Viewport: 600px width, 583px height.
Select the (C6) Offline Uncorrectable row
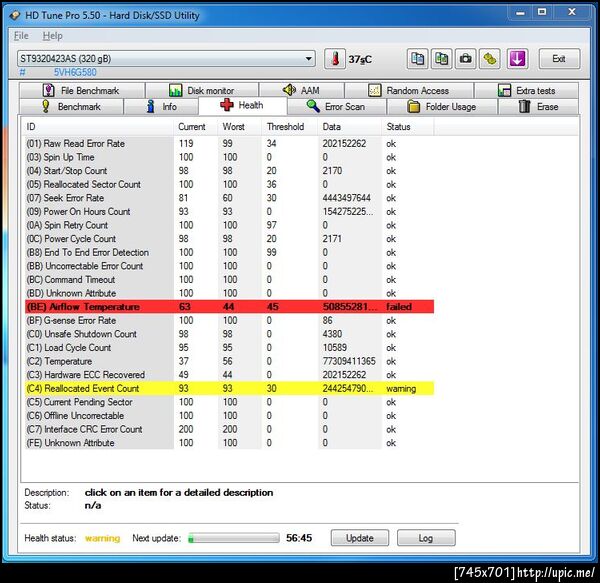229,415
